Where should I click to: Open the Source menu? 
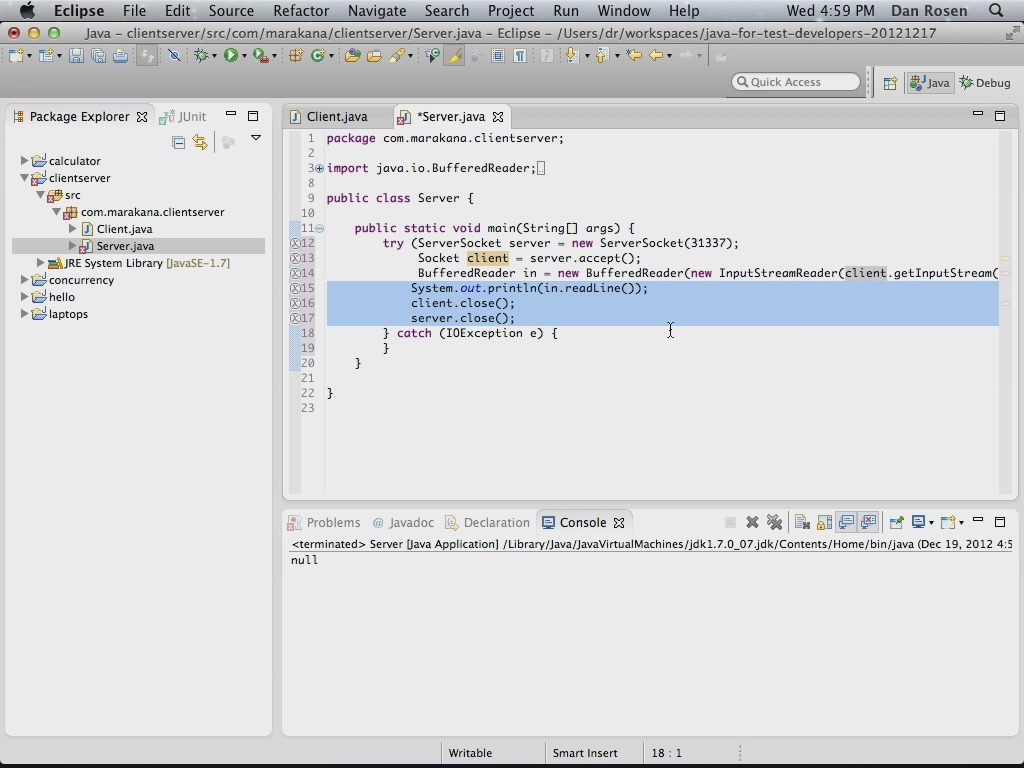click(x=231, y=10)
